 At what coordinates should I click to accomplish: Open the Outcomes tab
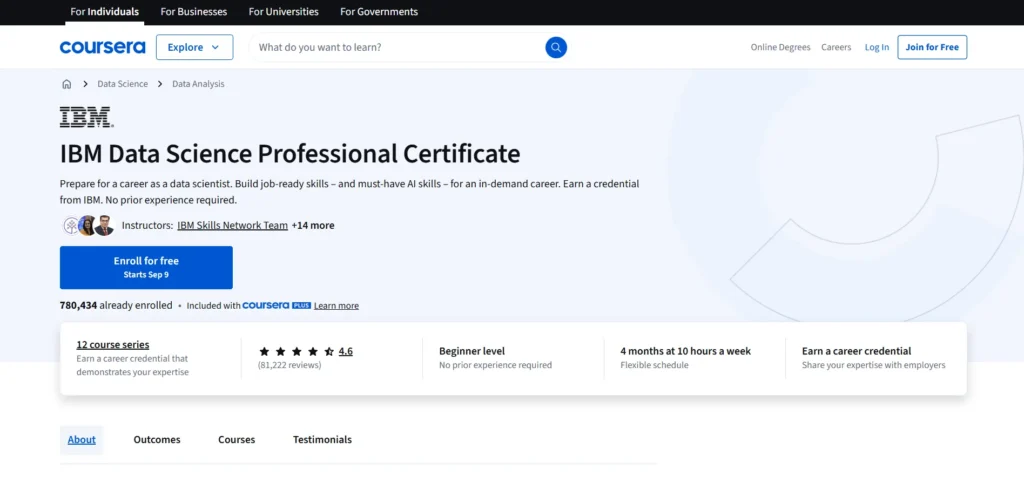pyautogui.click(x=157, y=439)
